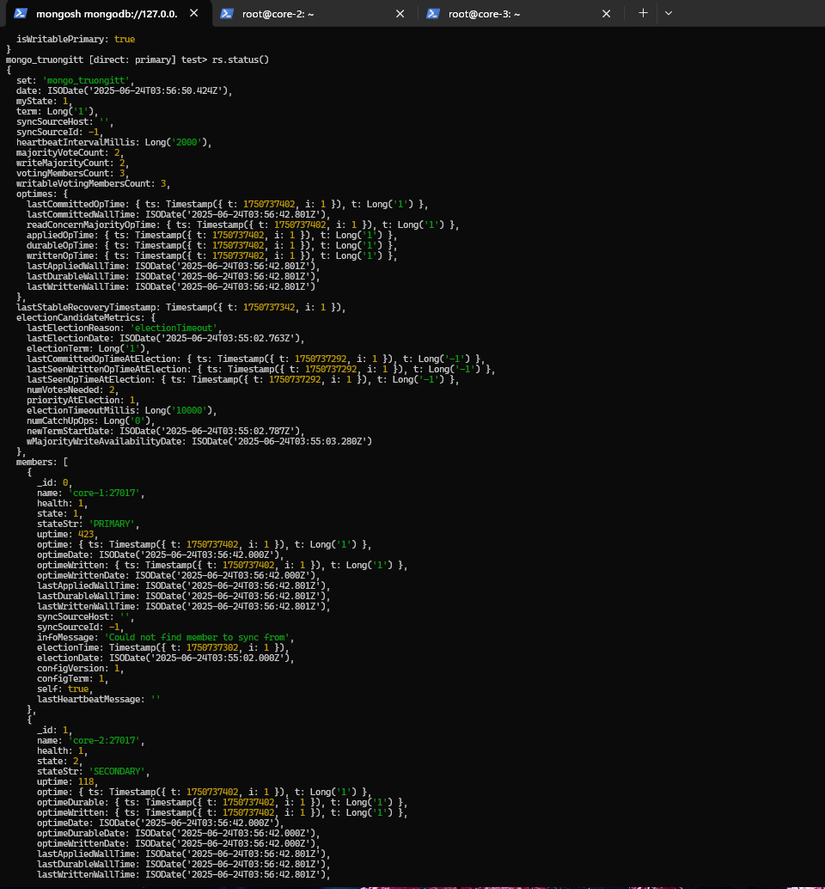The image size is (825, 889).
Task: Click the optimeDurableDate line
Action: coord(178,833)
